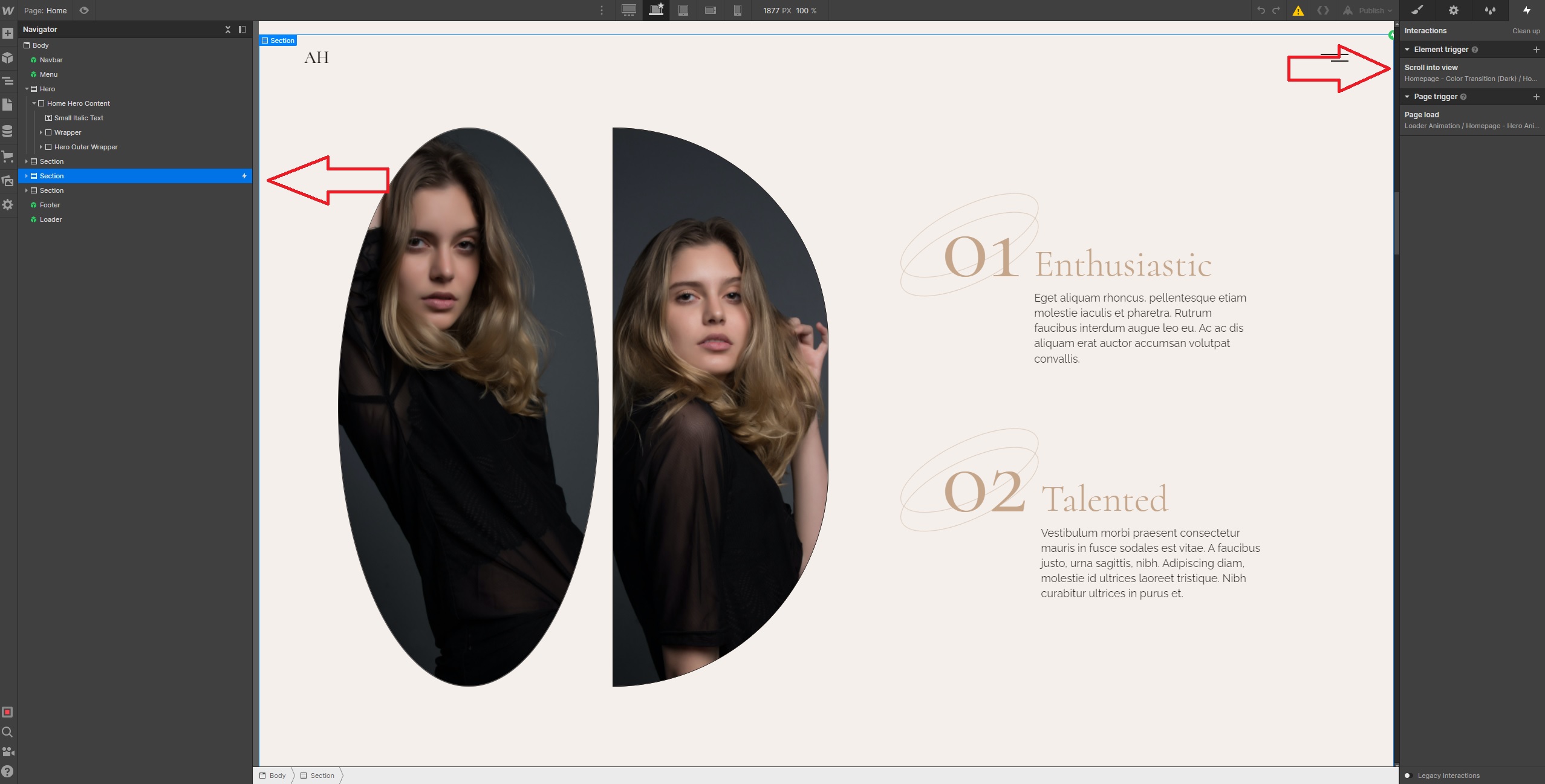Switch to the Style brush tab
The height and width of the screenshot is (784, 1545).
(x=1417, y=10)
